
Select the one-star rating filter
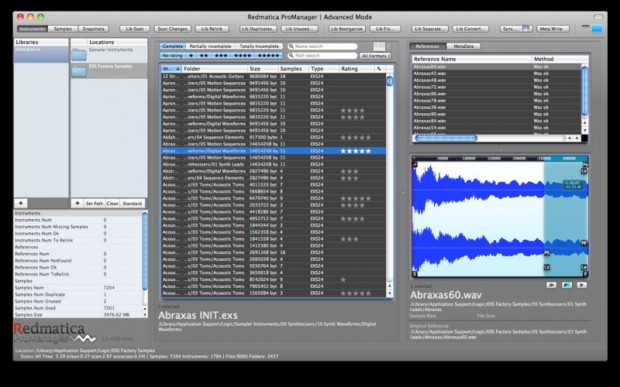point(191,56)
